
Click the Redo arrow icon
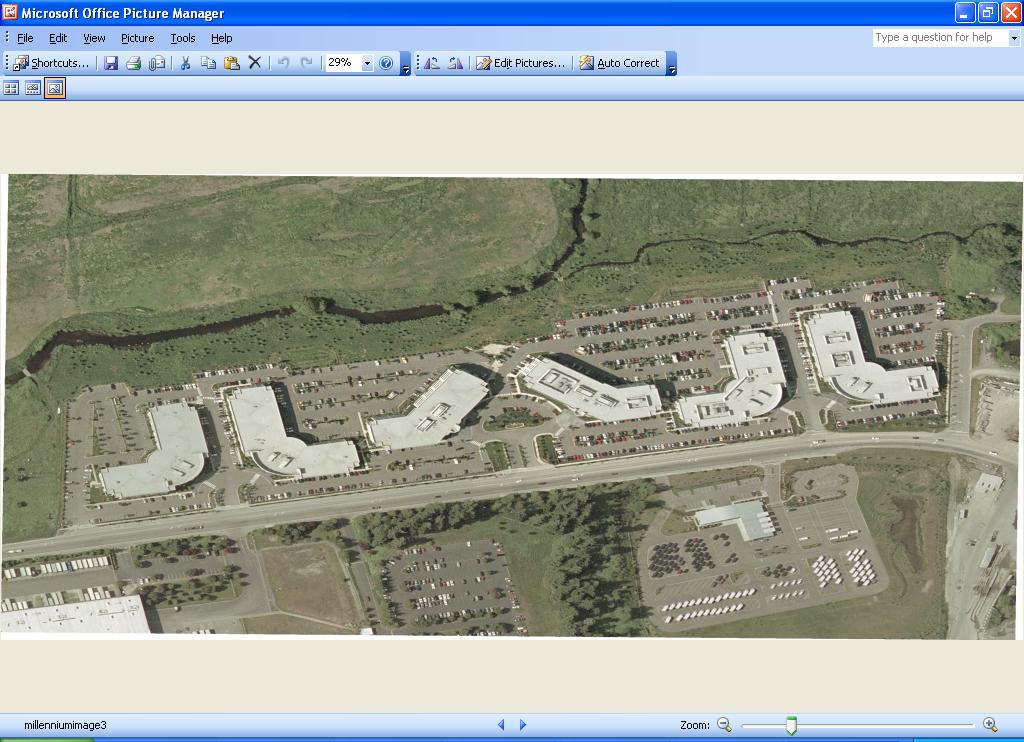[306, 63]
